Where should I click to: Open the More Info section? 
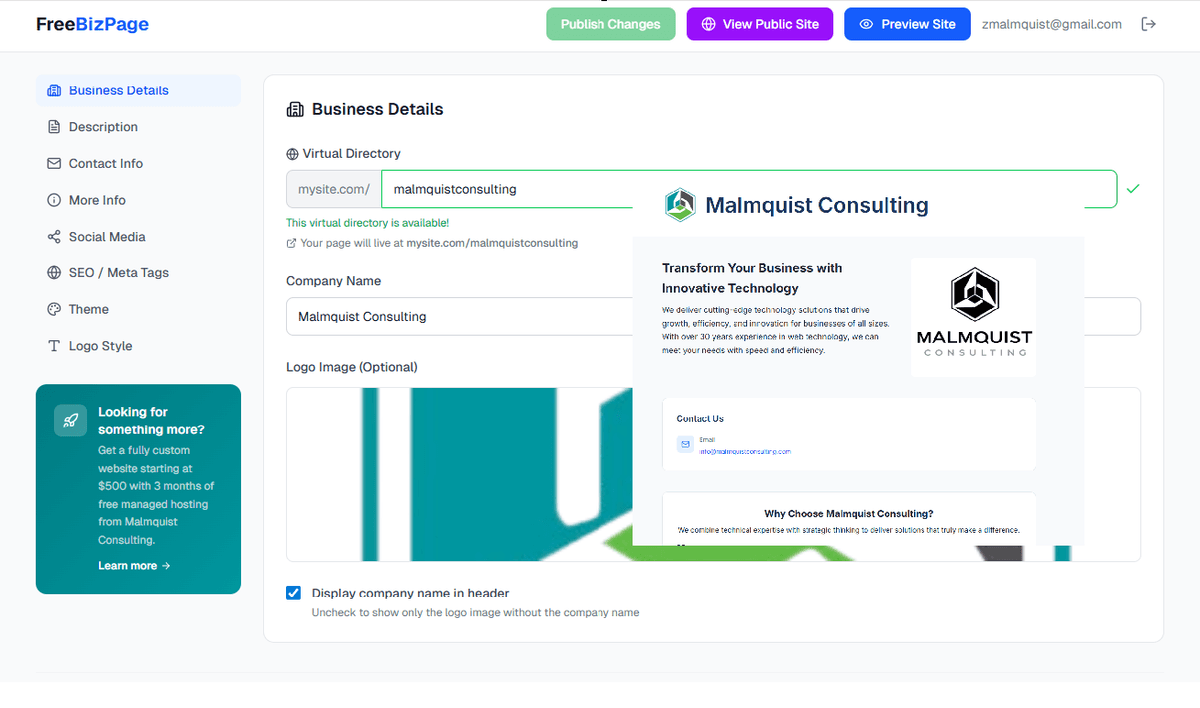coord(97,200)
